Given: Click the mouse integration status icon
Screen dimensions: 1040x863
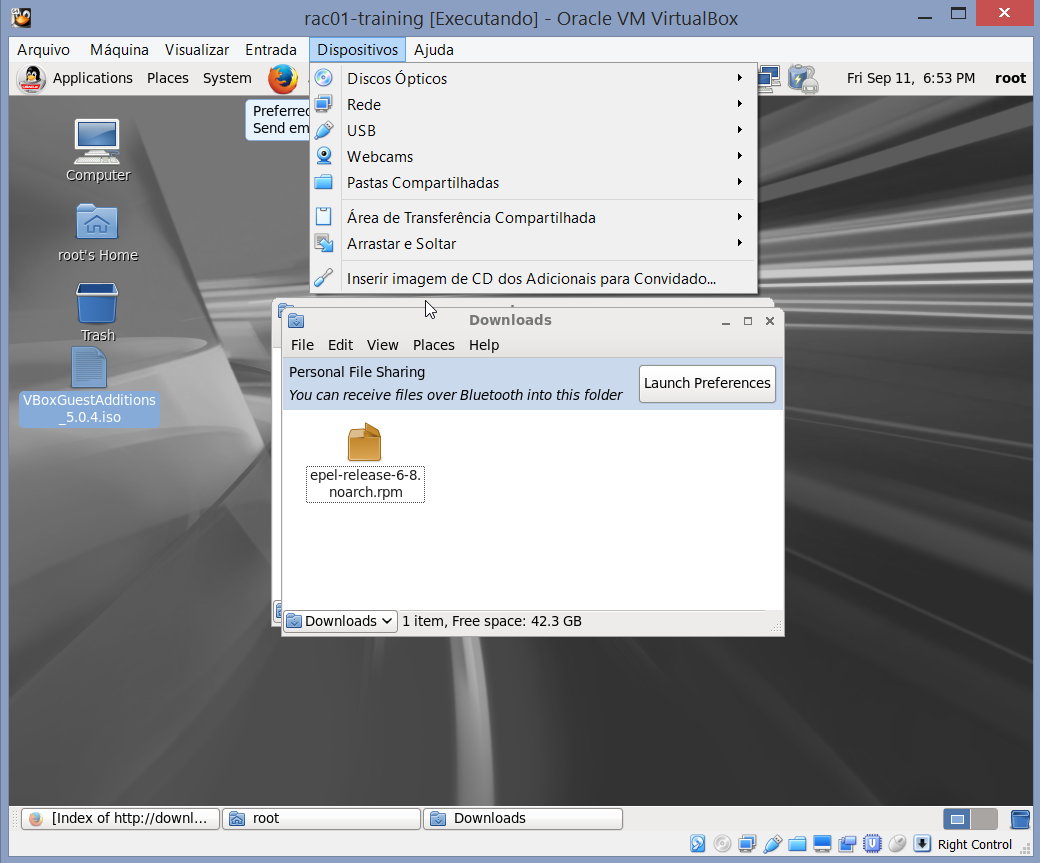Looking at the screenshot, I should tap(897, 844).
